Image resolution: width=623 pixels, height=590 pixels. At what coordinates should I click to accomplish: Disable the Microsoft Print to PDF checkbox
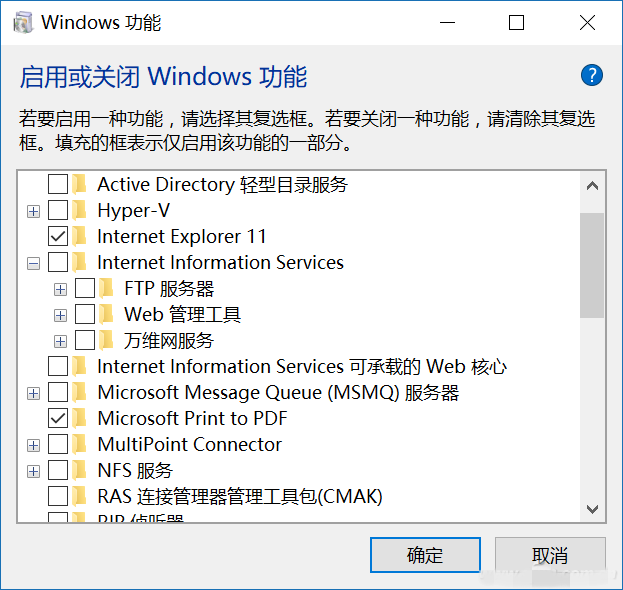(58, 419)
